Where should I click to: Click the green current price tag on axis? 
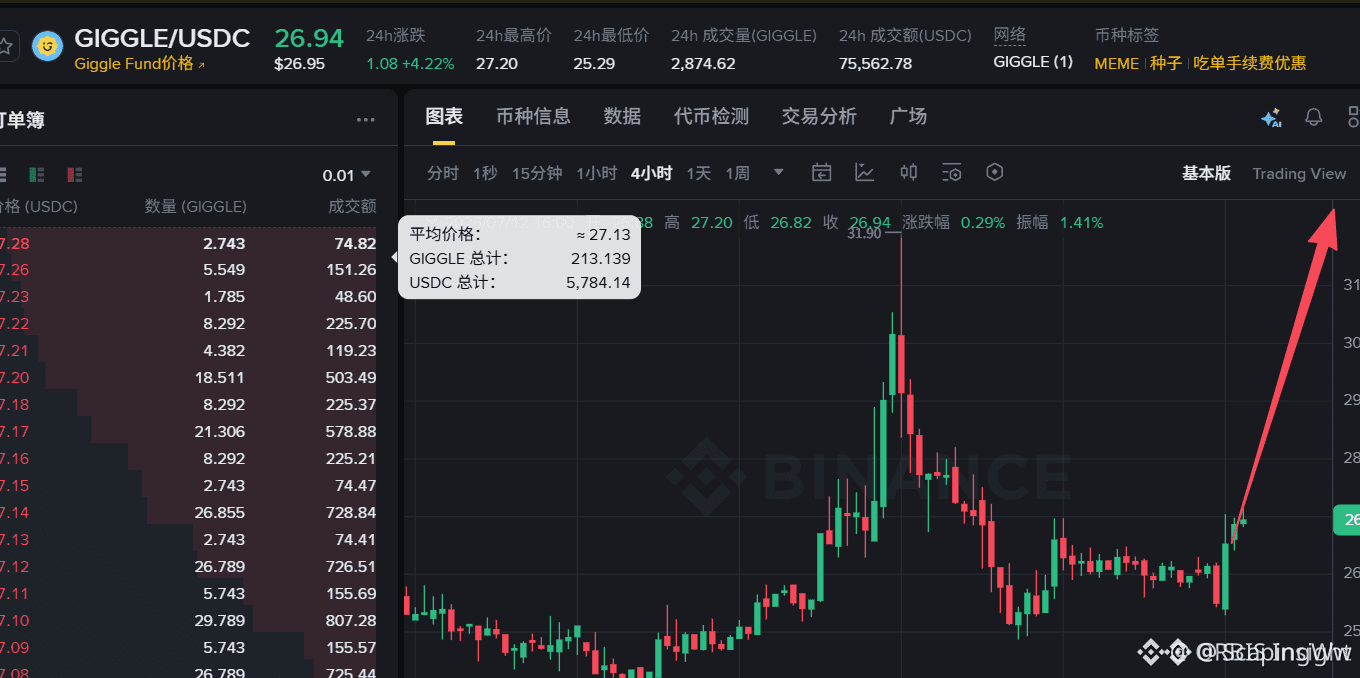tap(1346, 520)
